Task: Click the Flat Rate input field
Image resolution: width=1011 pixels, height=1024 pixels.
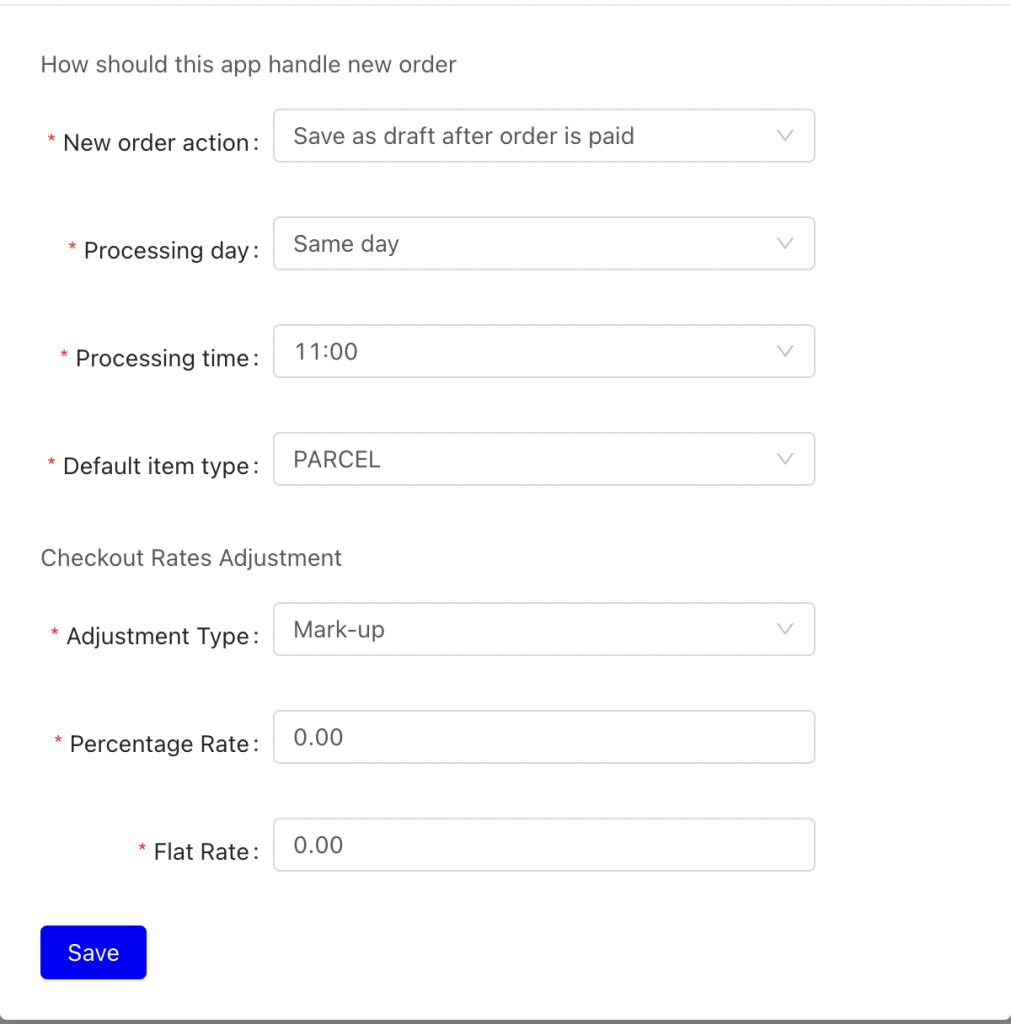Action: 543,844
